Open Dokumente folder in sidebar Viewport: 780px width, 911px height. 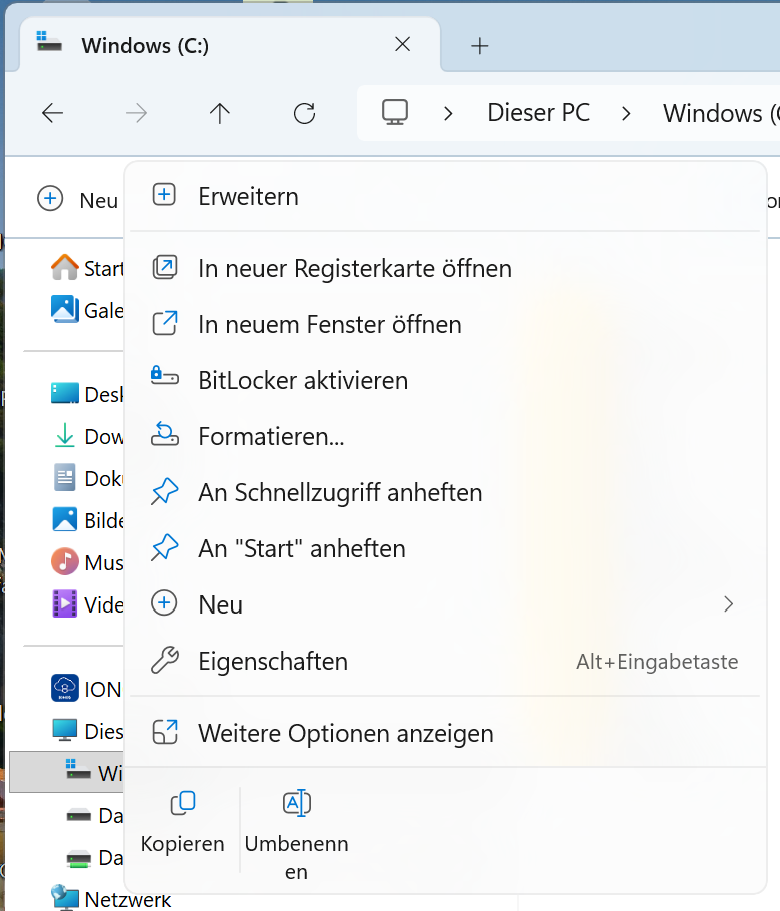(87, 478)
